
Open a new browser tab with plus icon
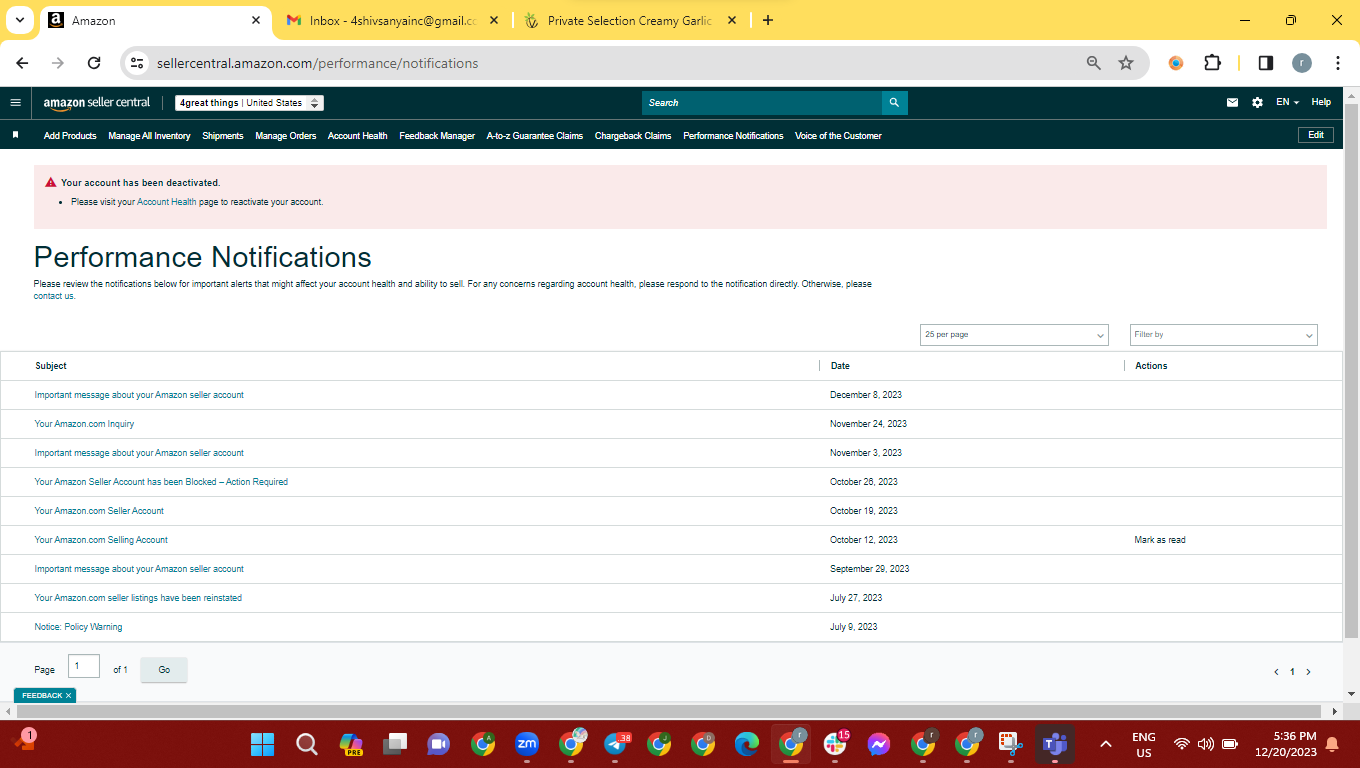(x=767, y=20)
